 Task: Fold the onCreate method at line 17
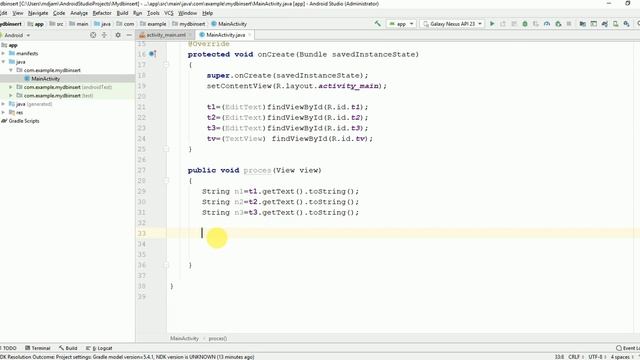click(166, 64)
